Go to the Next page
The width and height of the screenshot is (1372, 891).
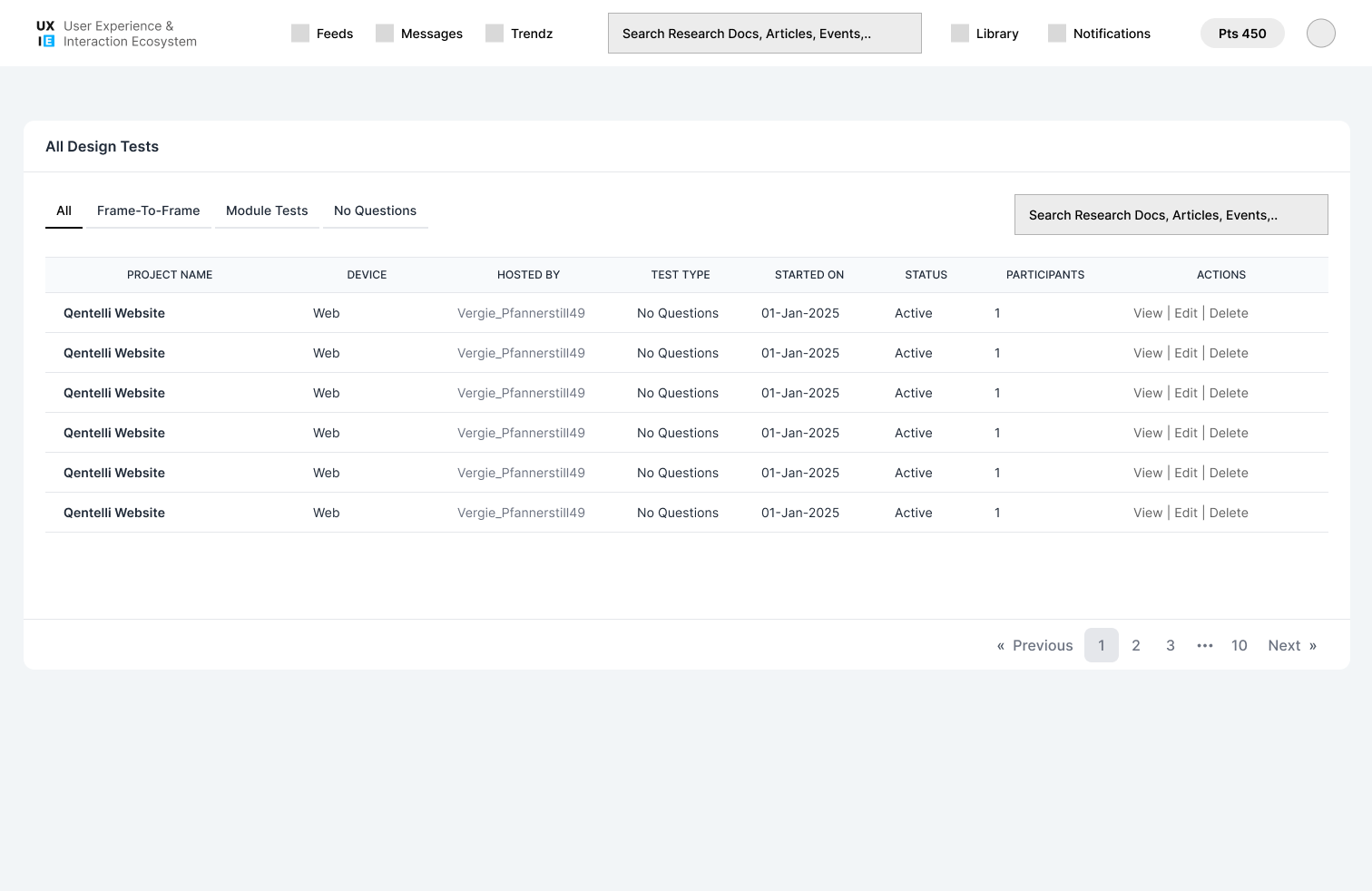coord(1292,645)
